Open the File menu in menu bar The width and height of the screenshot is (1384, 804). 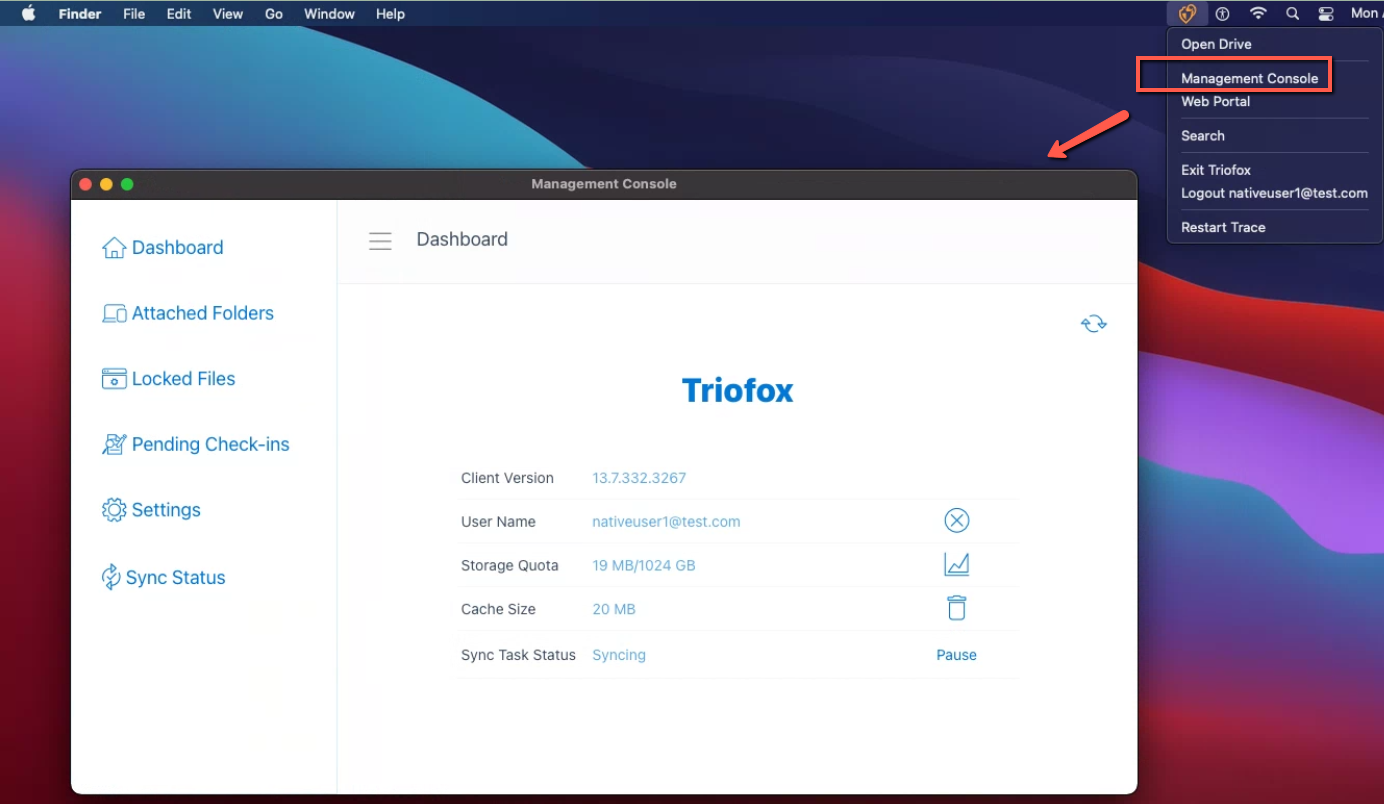[x=134, y=14]
